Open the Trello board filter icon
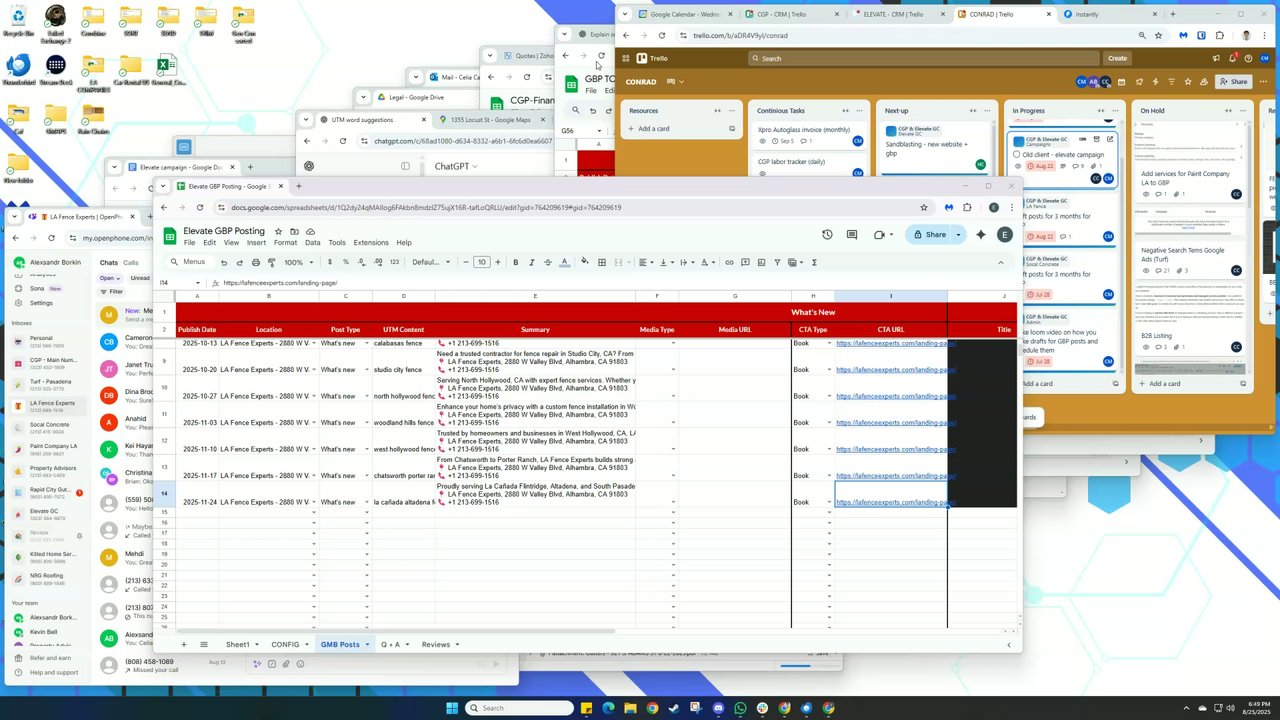 [x=1172, y=82]
